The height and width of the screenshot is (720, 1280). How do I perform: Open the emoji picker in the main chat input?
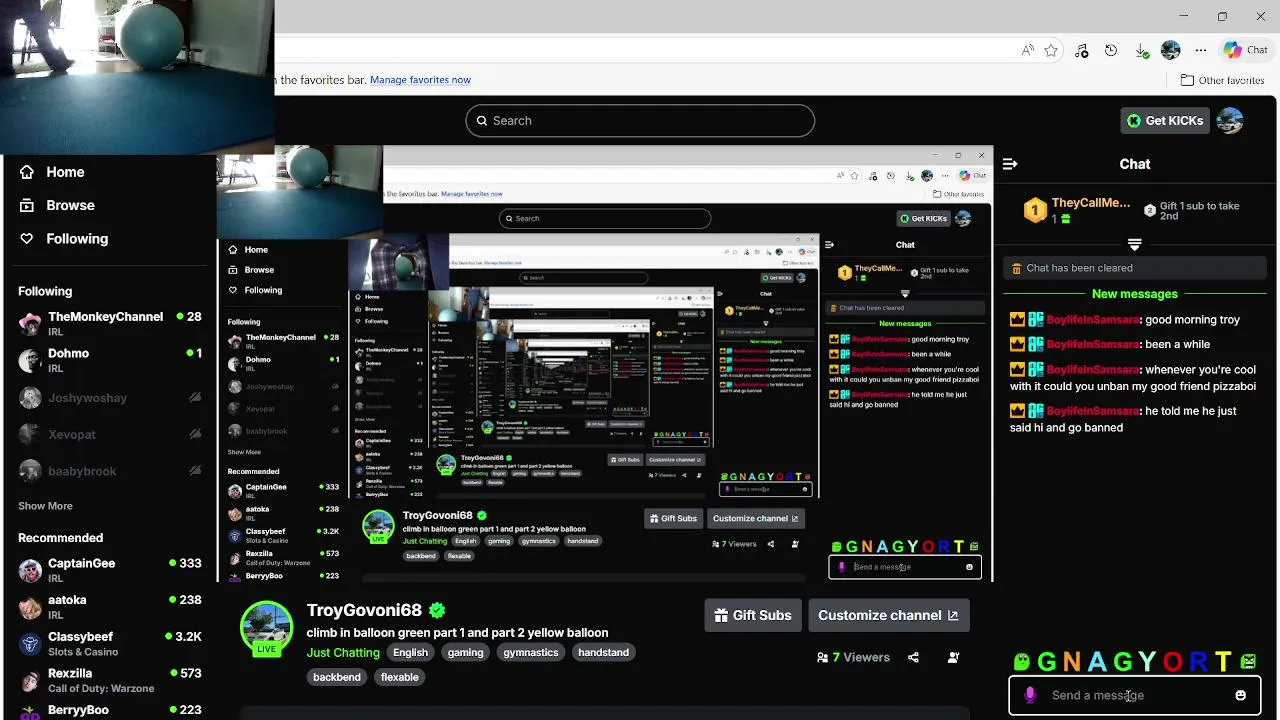coord(1240,695)
